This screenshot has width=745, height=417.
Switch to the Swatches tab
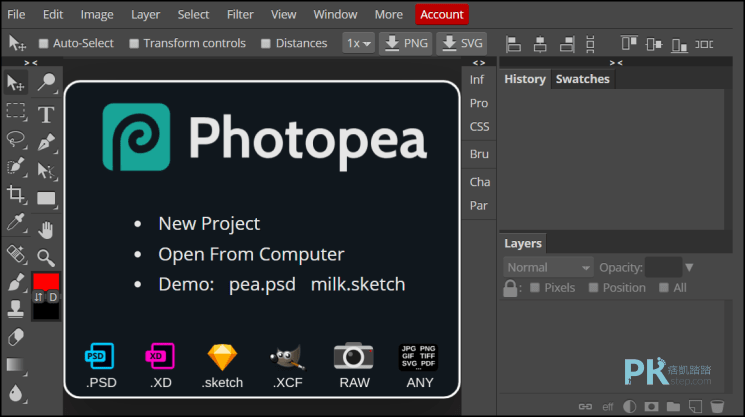coord(583,79)
